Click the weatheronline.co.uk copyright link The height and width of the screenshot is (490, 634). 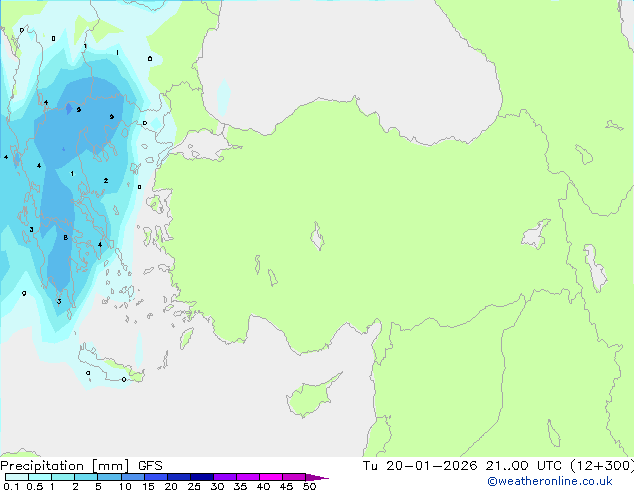[550, 481]
